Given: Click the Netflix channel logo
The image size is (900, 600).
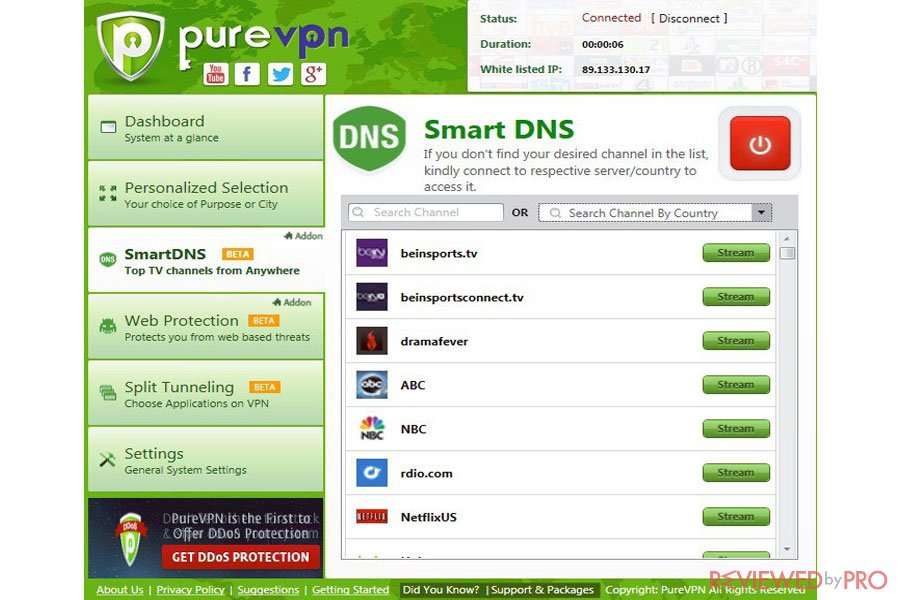Looking at the screenshot, I should [x=371, y=517].
